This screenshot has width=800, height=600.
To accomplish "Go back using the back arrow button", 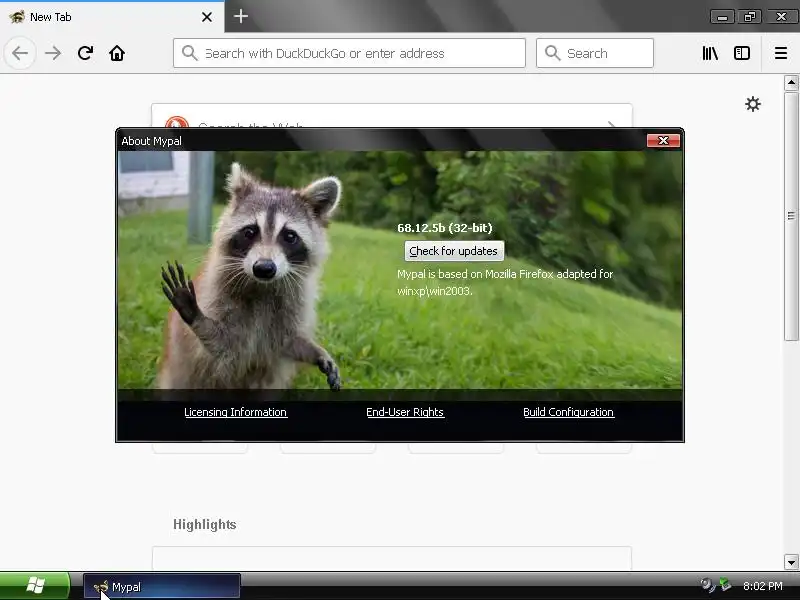I will [20, 53].
